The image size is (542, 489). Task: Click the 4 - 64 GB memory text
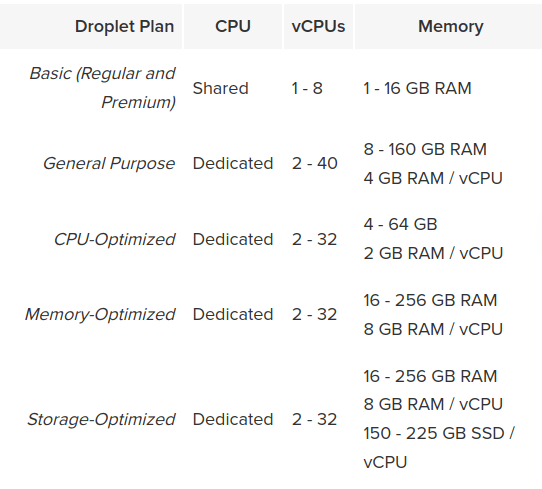click(x=400, y=224)
